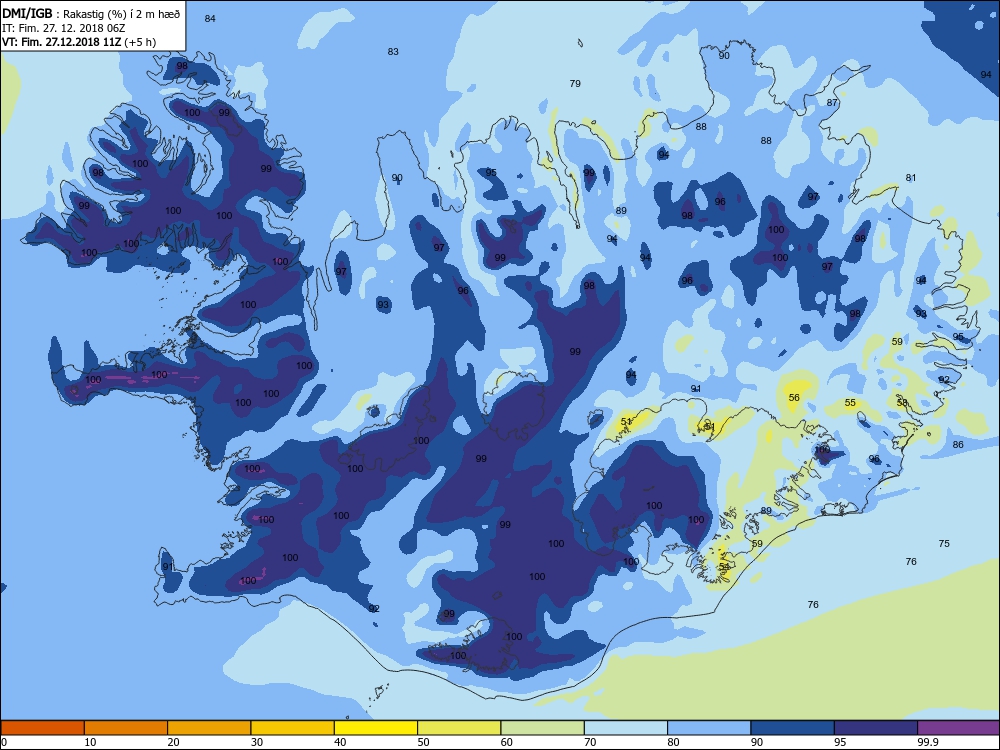Click the humidity value '54' on the map
Screen dimensions: 1000x750
pos(724,566)
